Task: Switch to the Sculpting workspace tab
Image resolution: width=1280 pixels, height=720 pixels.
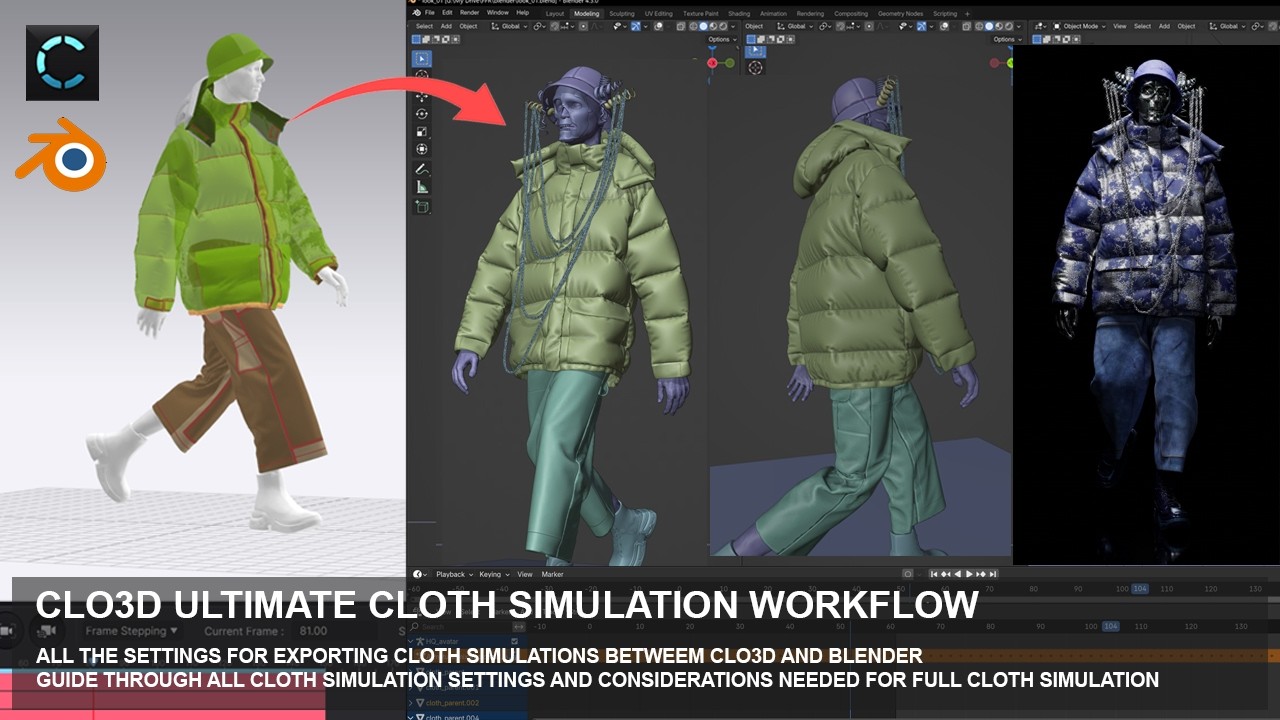Action: click(x=622, y=14)
